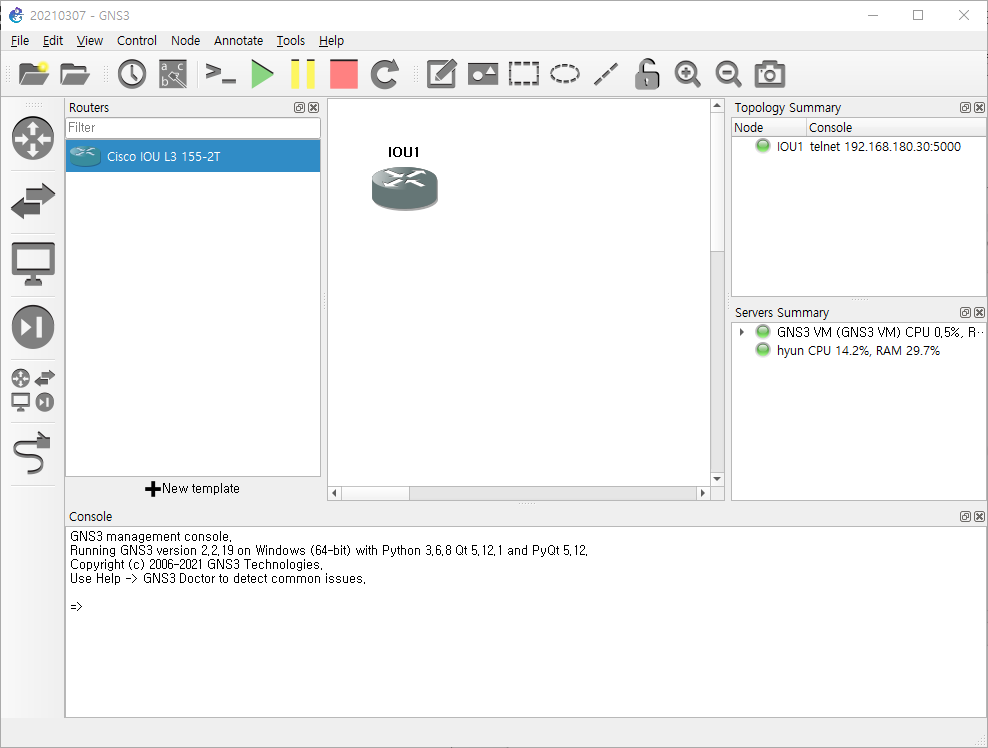Stop all nodes with red square button
This screenshot has width=988, height=748.
[x=344, y=74]
